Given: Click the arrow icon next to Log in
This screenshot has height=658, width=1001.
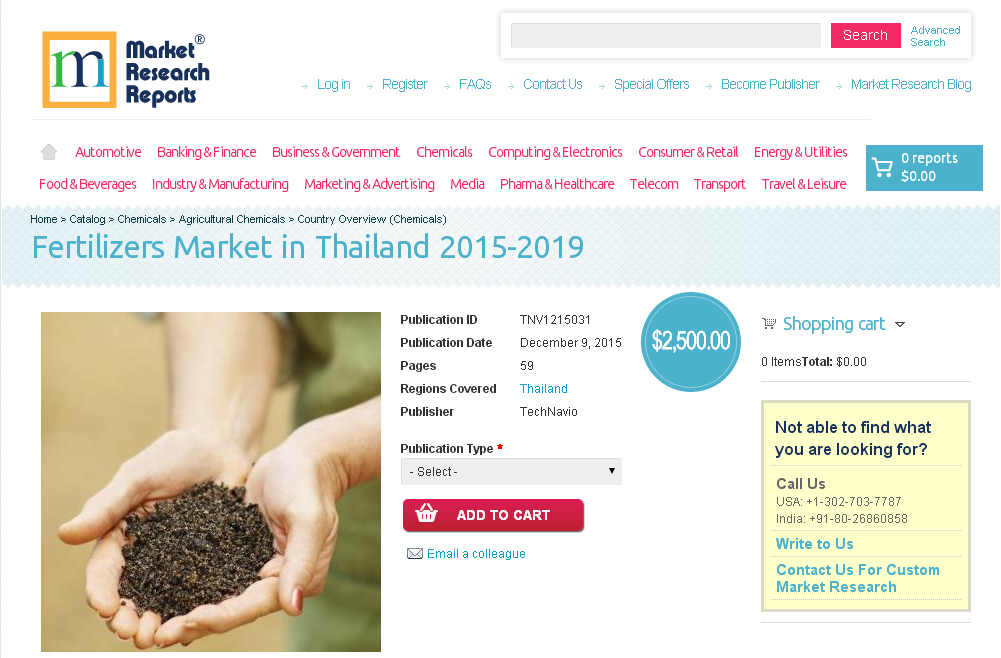Looking at the screenshot, I should coord(305,85).
